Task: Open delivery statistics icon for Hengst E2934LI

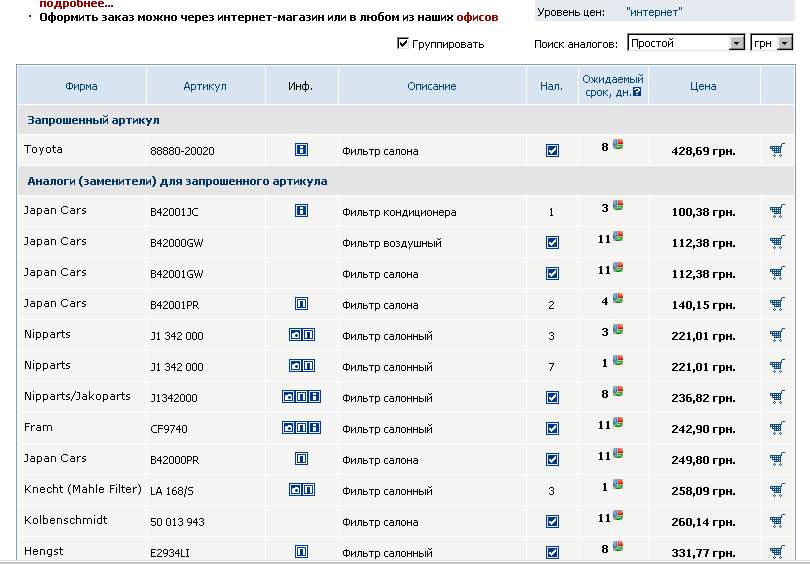Action: [x=618, y=548]
